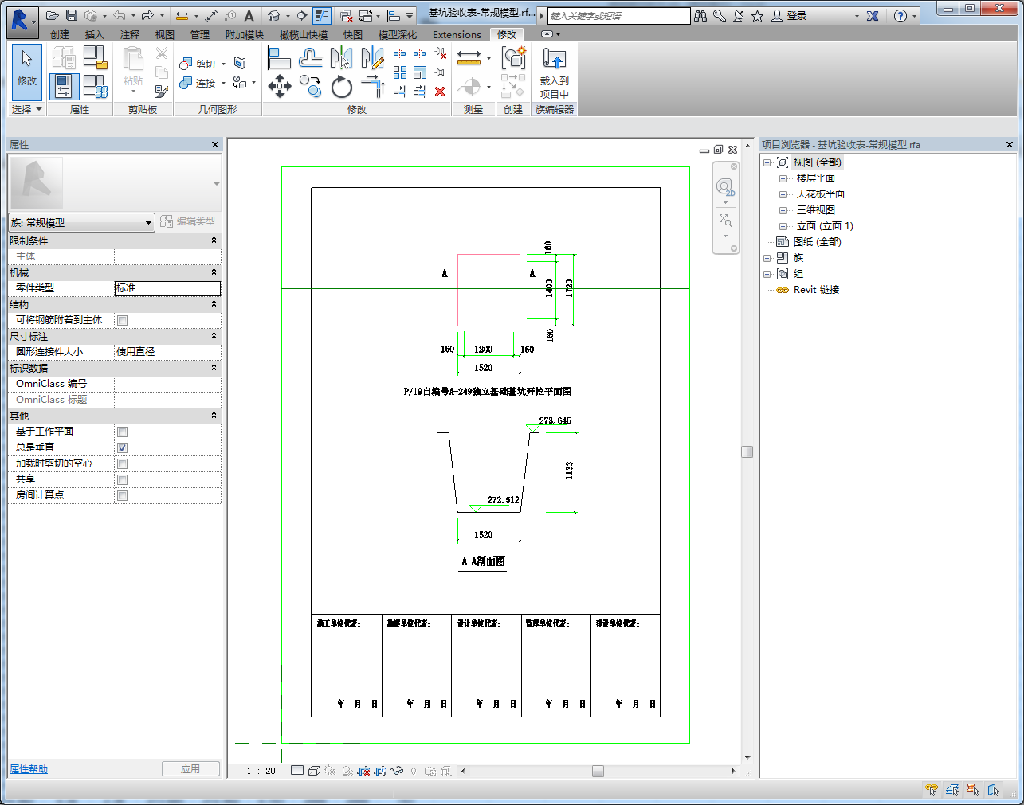This screenshot has height=805, width=1024.
Task: Click the '属性帮助' link
Action: pos(29,769)
